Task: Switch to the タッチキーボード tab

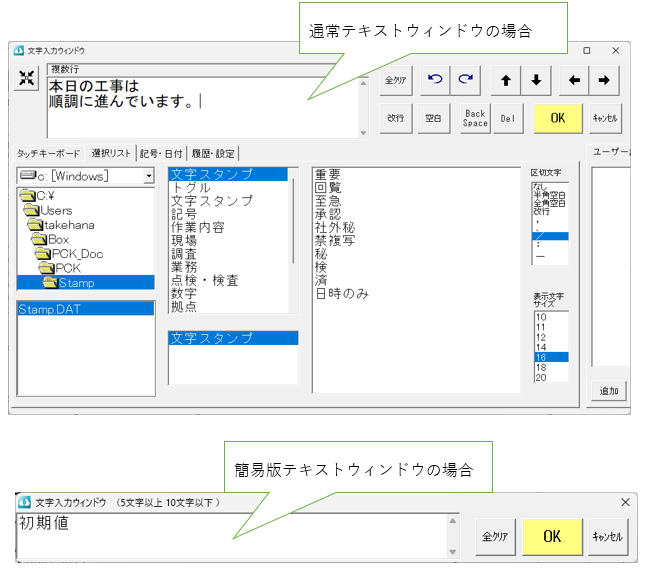Action: point(48,153)
